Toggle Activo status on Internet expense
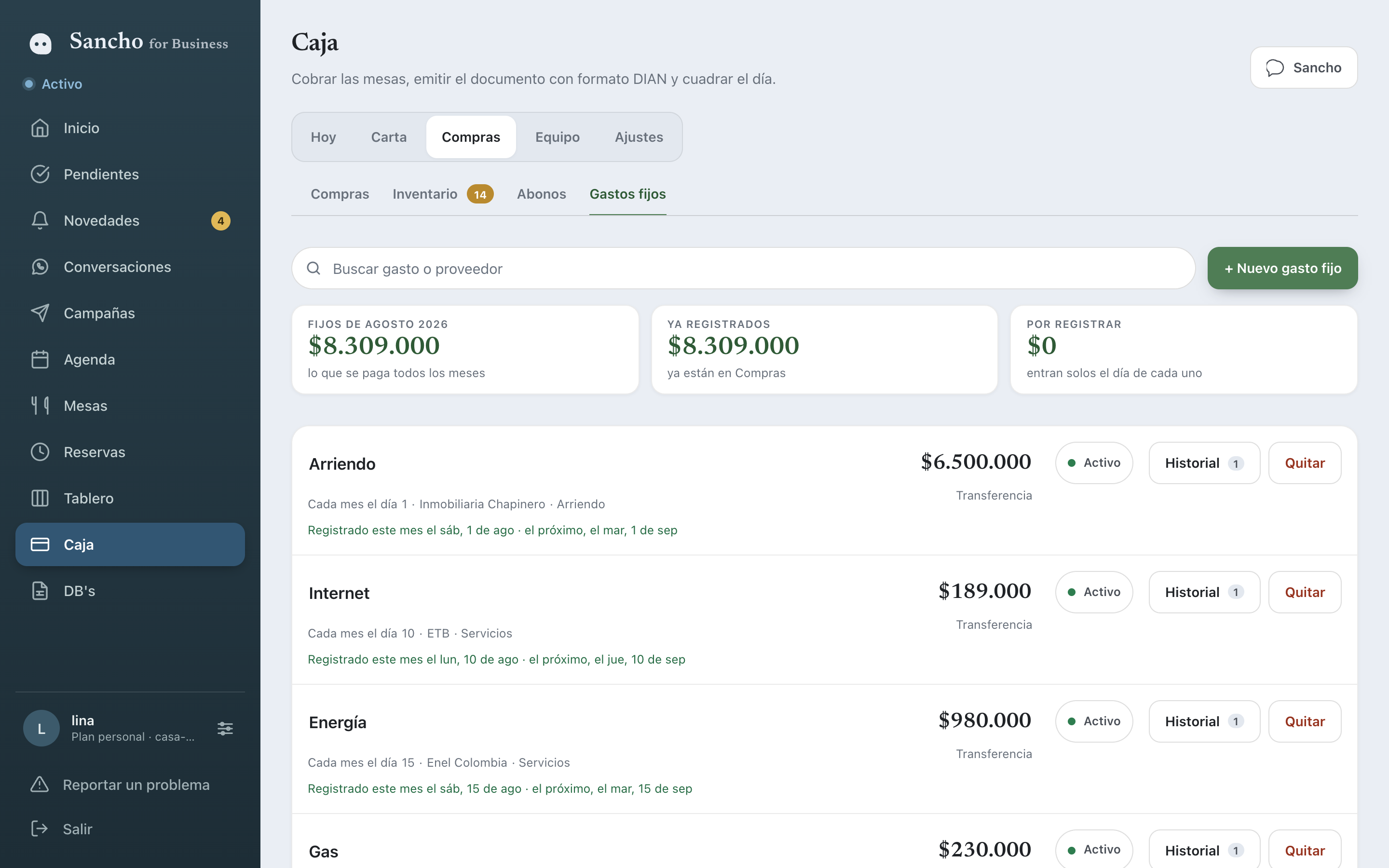The image size is (1389, 868). 1094,592
